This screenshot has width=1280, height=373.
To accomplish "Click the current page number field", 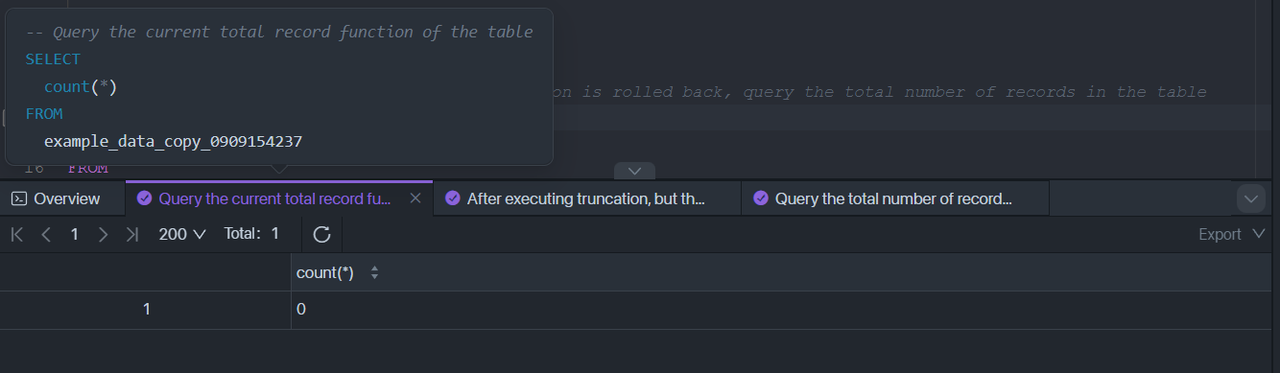I will click(x=74, y=234).
